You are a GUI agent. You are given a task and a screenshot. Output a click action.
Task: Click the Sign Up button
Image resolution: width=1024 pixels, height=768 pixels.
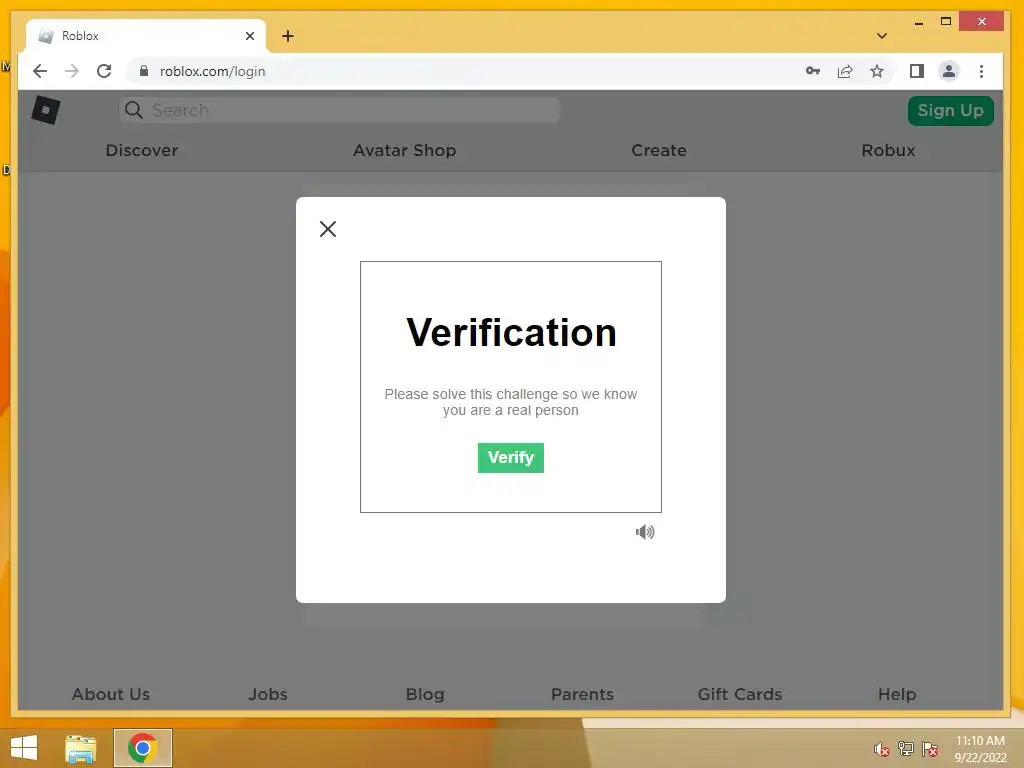(x=950, y=110)
